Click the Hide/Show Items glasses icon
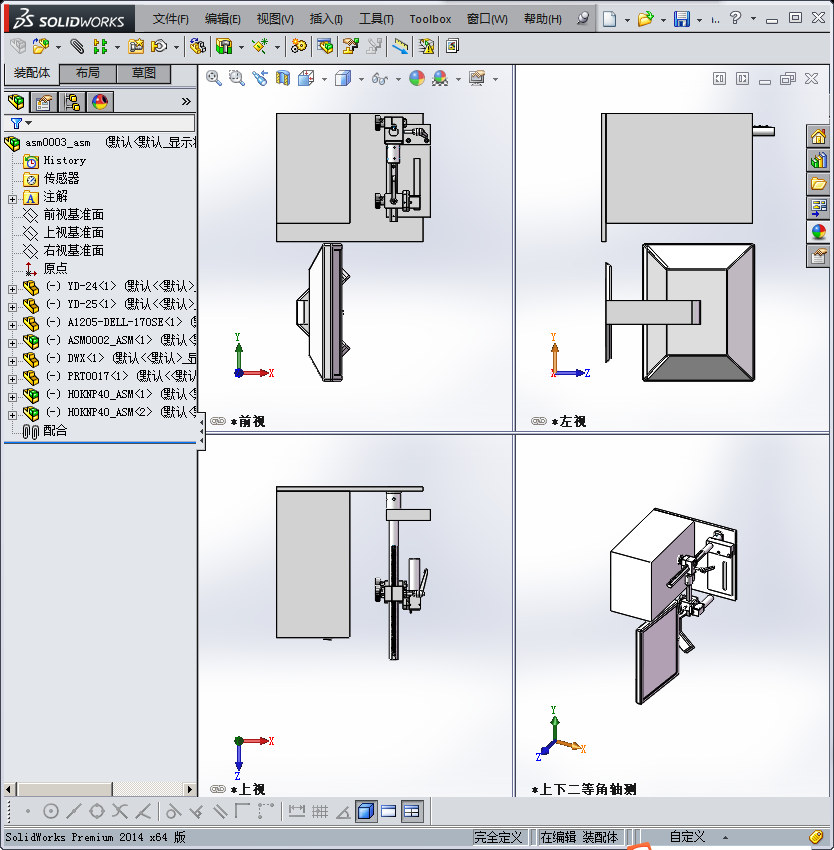834x850 pixels. (380, 79)
